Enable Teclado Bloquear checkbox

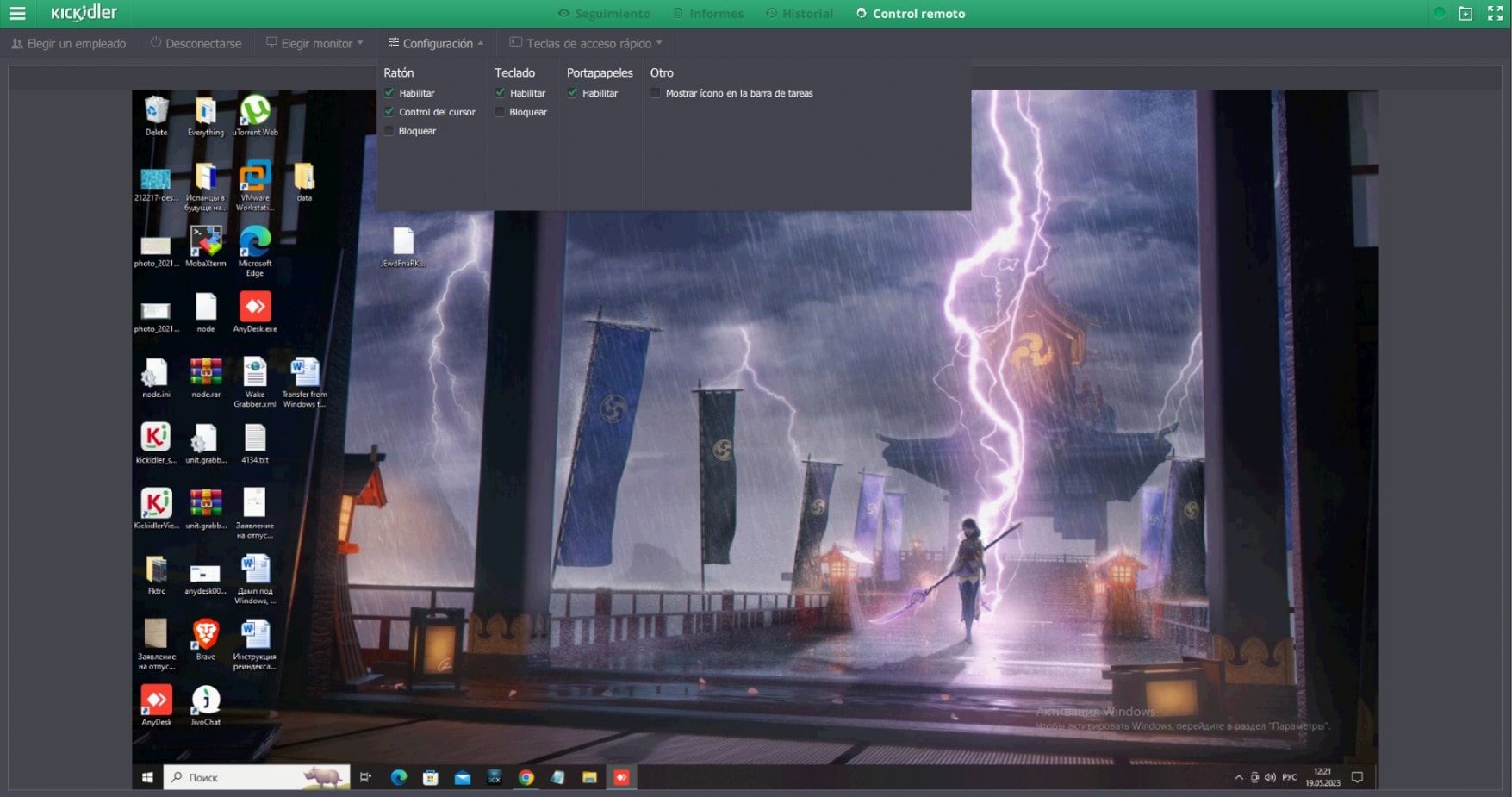coord(500,111)
